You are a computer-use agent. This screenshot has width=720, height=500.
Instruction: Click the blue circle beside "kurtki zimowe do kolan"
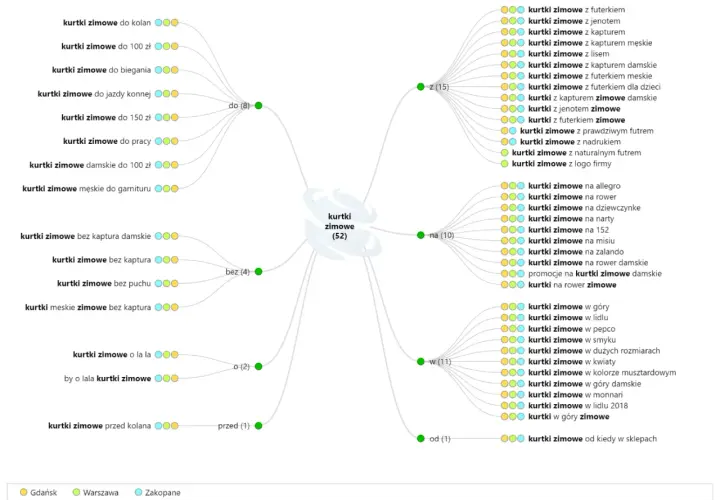coord(158,22)
